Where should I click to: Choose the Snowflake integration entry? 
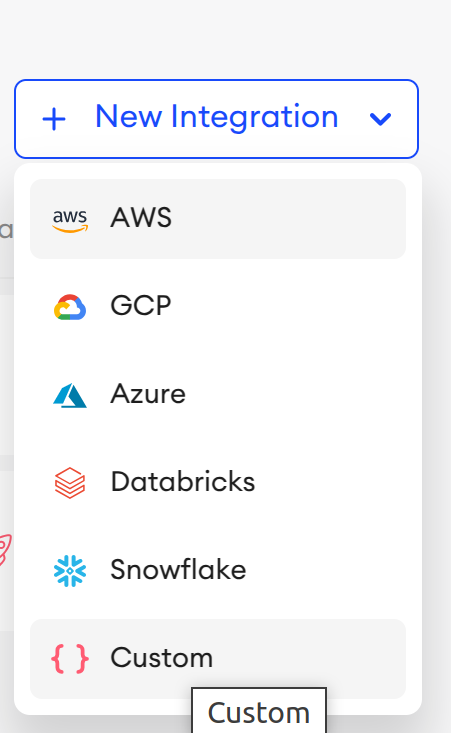[x=218, y=570]
